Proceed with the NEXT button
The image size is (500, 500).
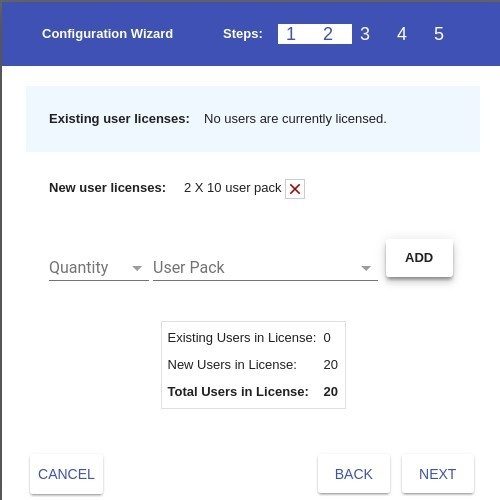438,474
